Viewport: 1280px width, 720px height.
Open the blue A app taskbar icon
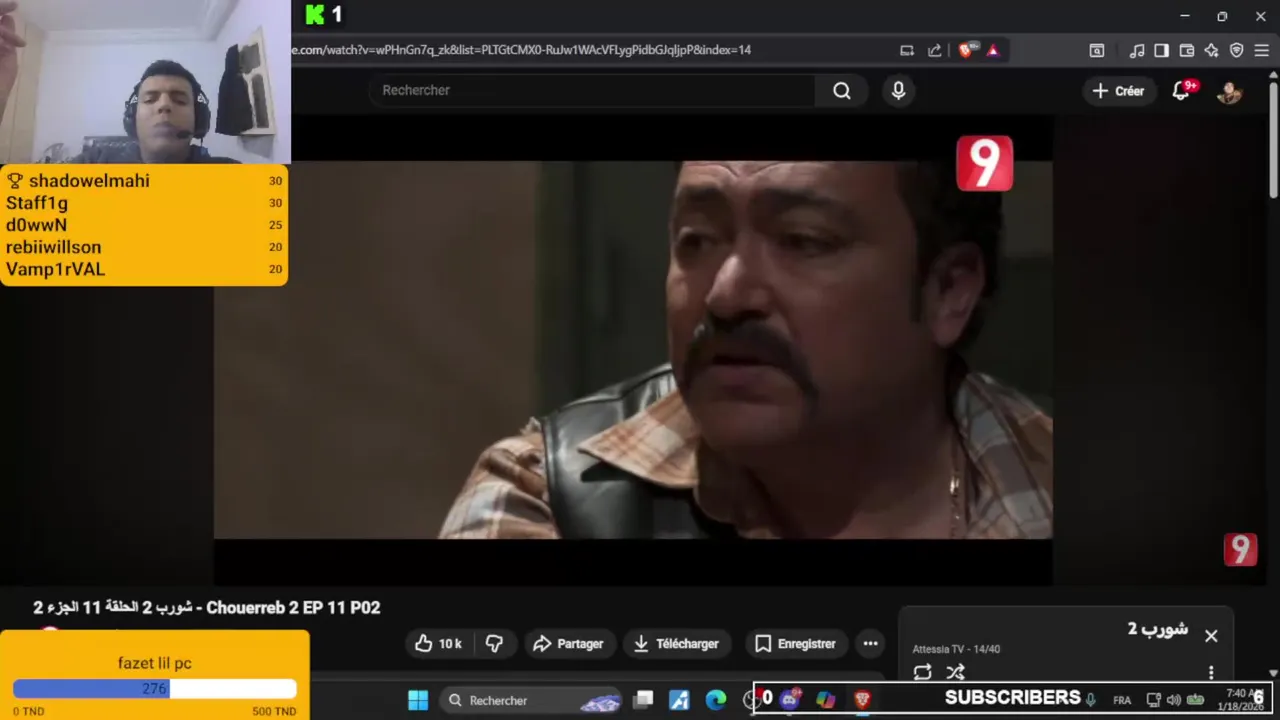[679, 700]
